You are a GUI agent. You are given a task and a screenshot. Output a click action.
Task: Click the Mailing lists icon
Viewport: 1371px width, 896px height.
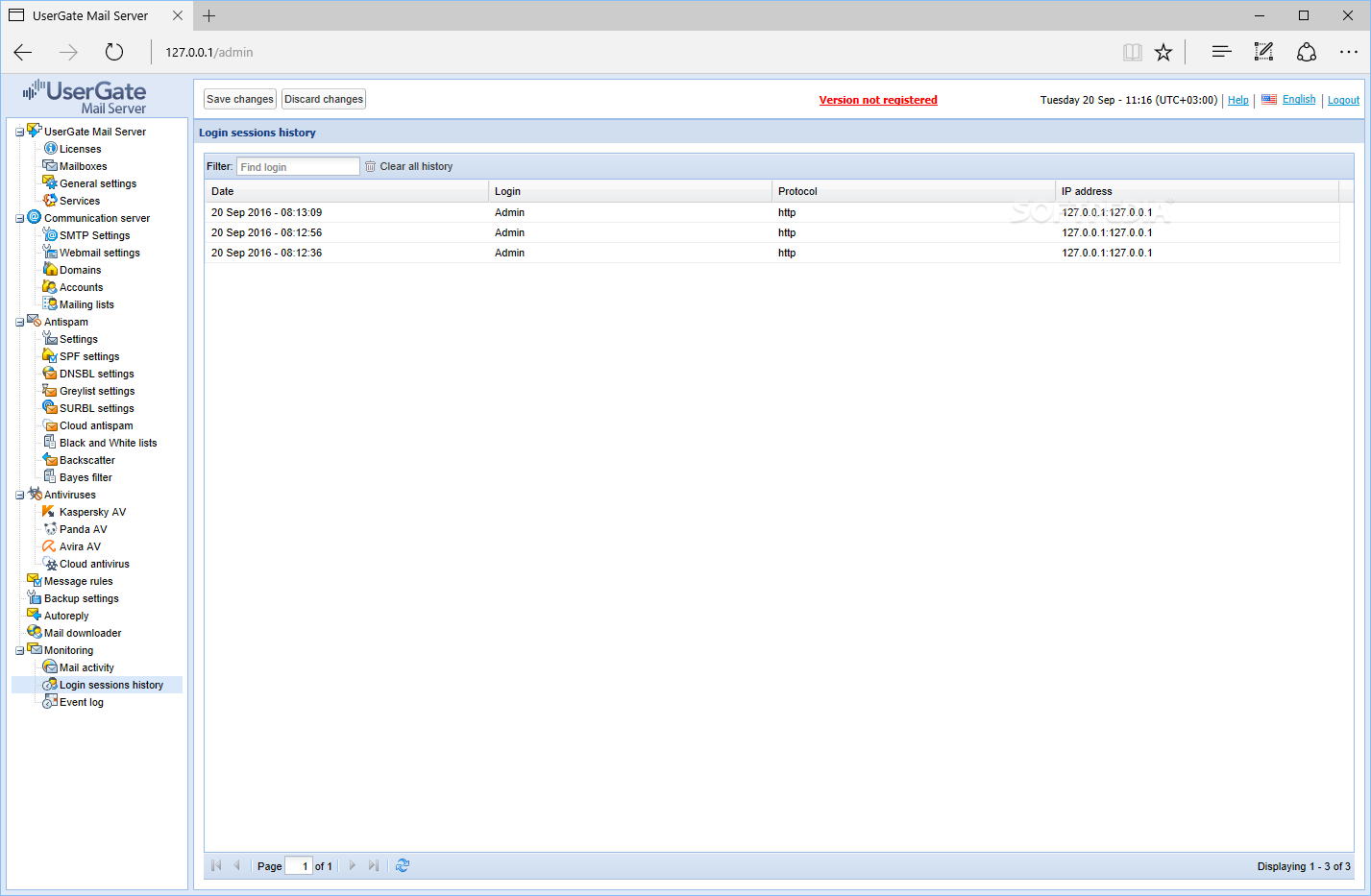(x=50, y=303)
